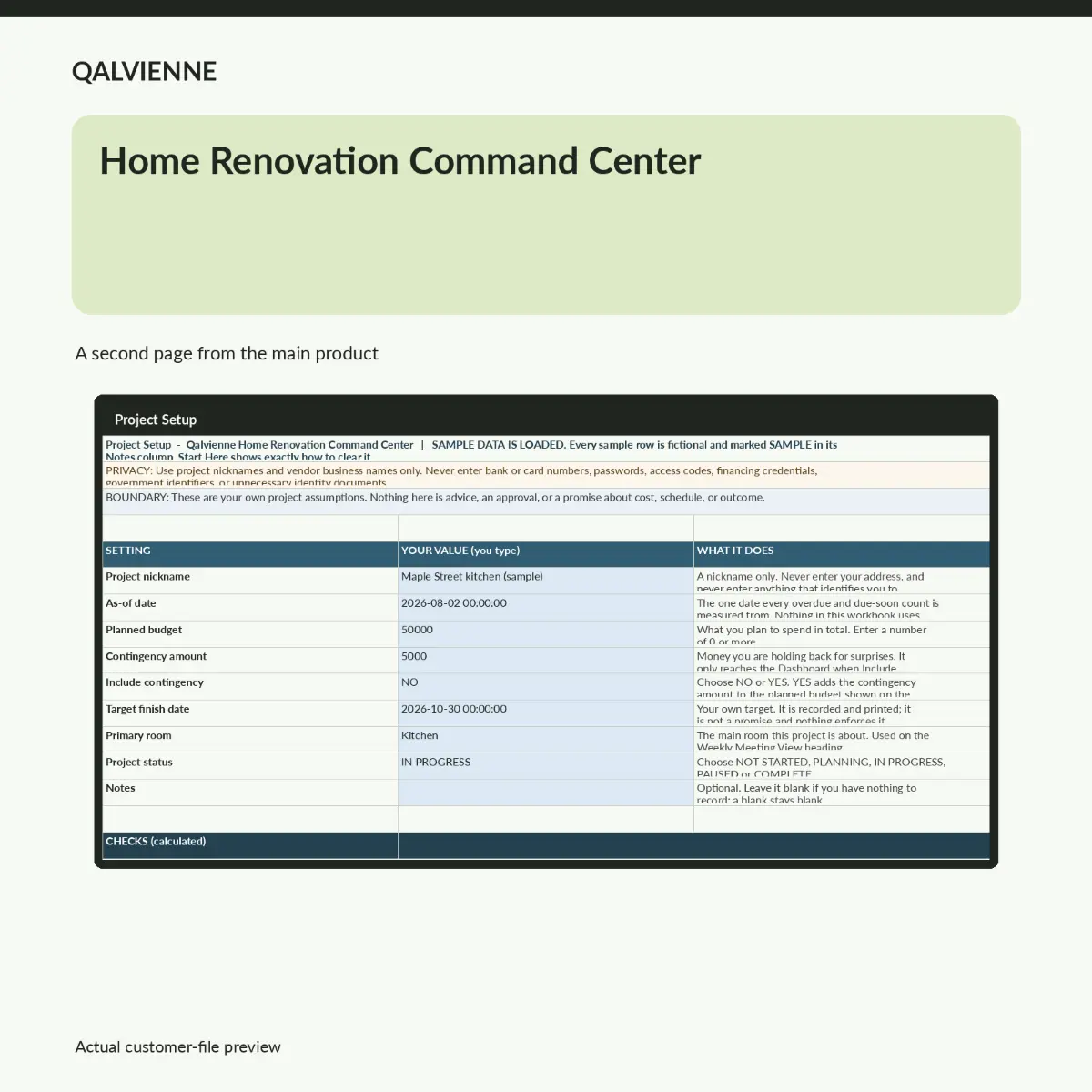The height and width of the screenshot is (1092, 1092).
Task: Edit the Maple Street kitchen (sample) value
Action: [546, 581]
